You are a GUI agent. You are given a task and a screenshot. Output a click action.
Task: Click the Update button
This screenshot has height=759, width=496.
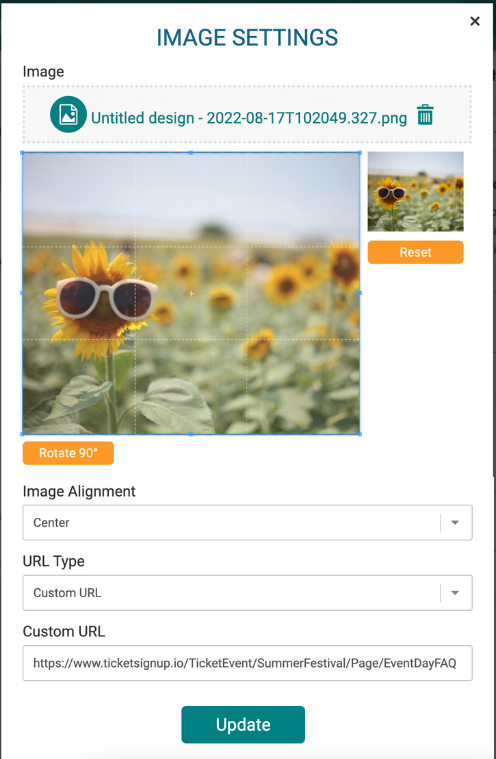point(243,725)
